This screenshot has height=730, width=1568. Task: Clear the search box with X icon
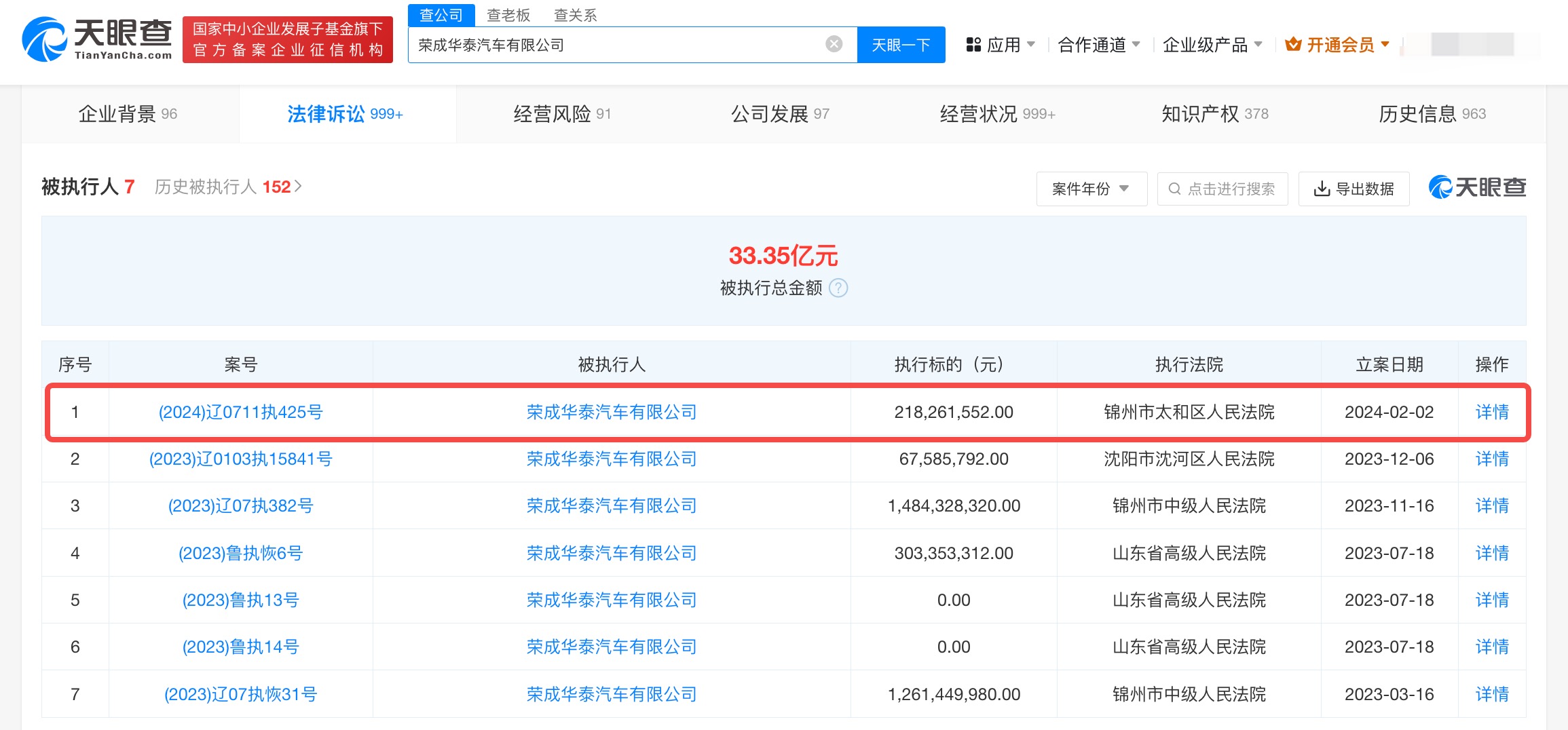(834, 45)
